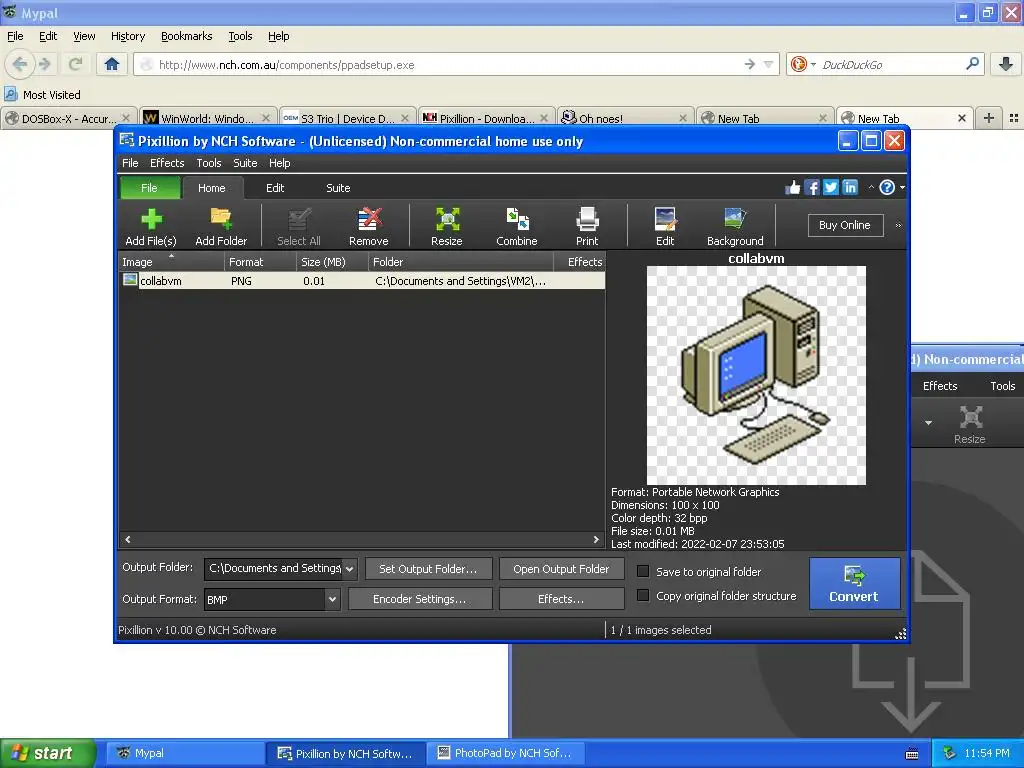The height and width of the screenshot is (768, 1024).
Task: Click the Resize icon in PhotoPad window
Action: click(x=970, y=424)
